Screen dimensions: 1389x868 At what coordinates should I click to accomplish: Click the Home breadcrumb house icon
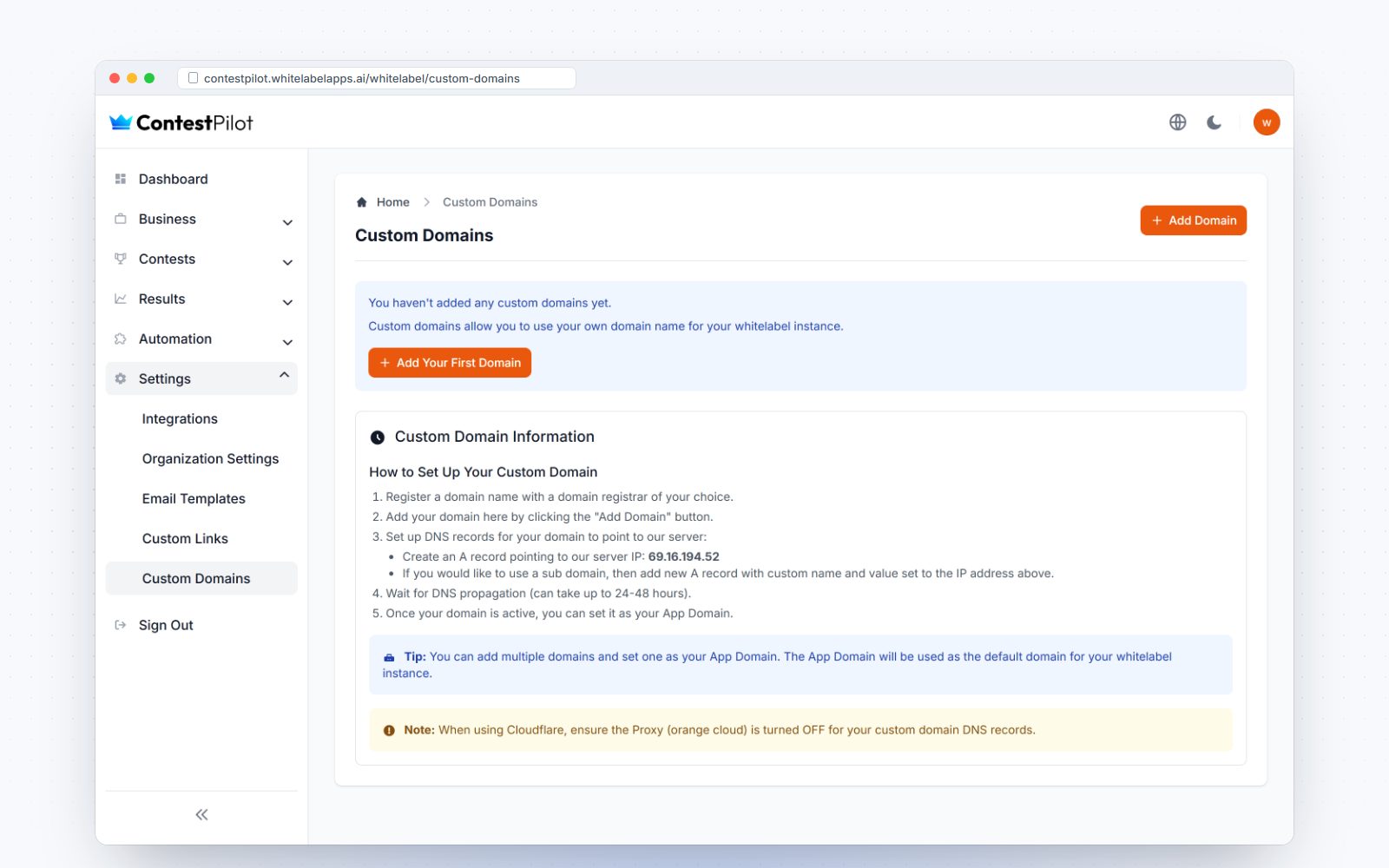tap(362, 202)
